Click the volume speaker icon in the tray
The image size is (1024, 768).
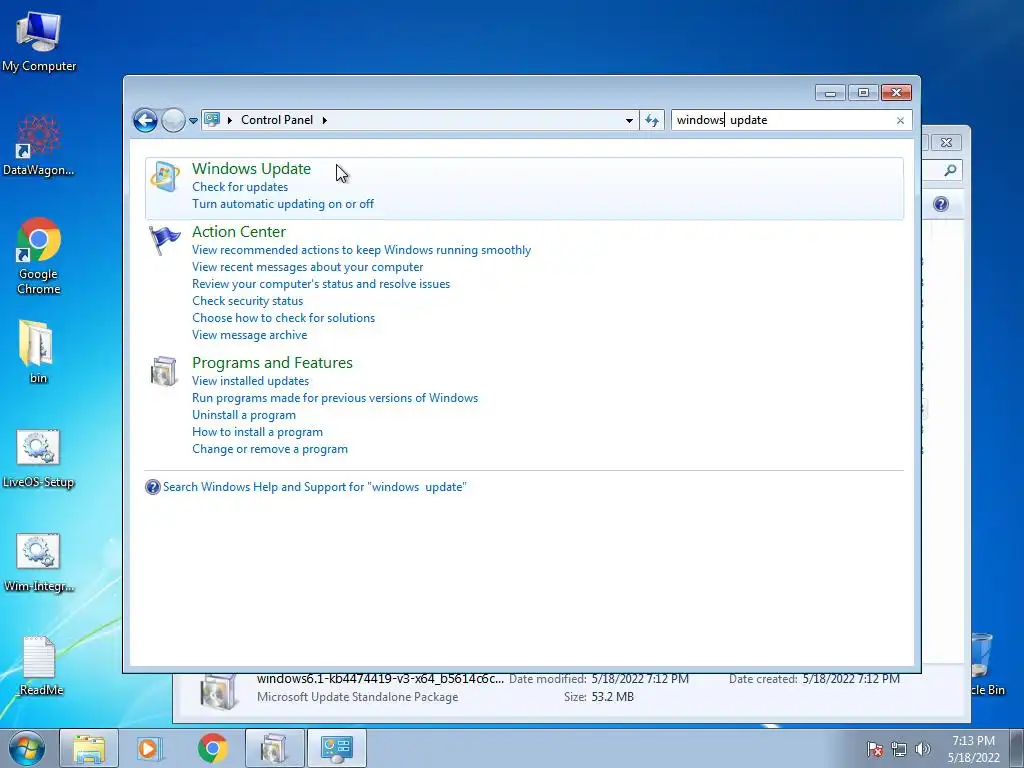[x=923, y=749]
